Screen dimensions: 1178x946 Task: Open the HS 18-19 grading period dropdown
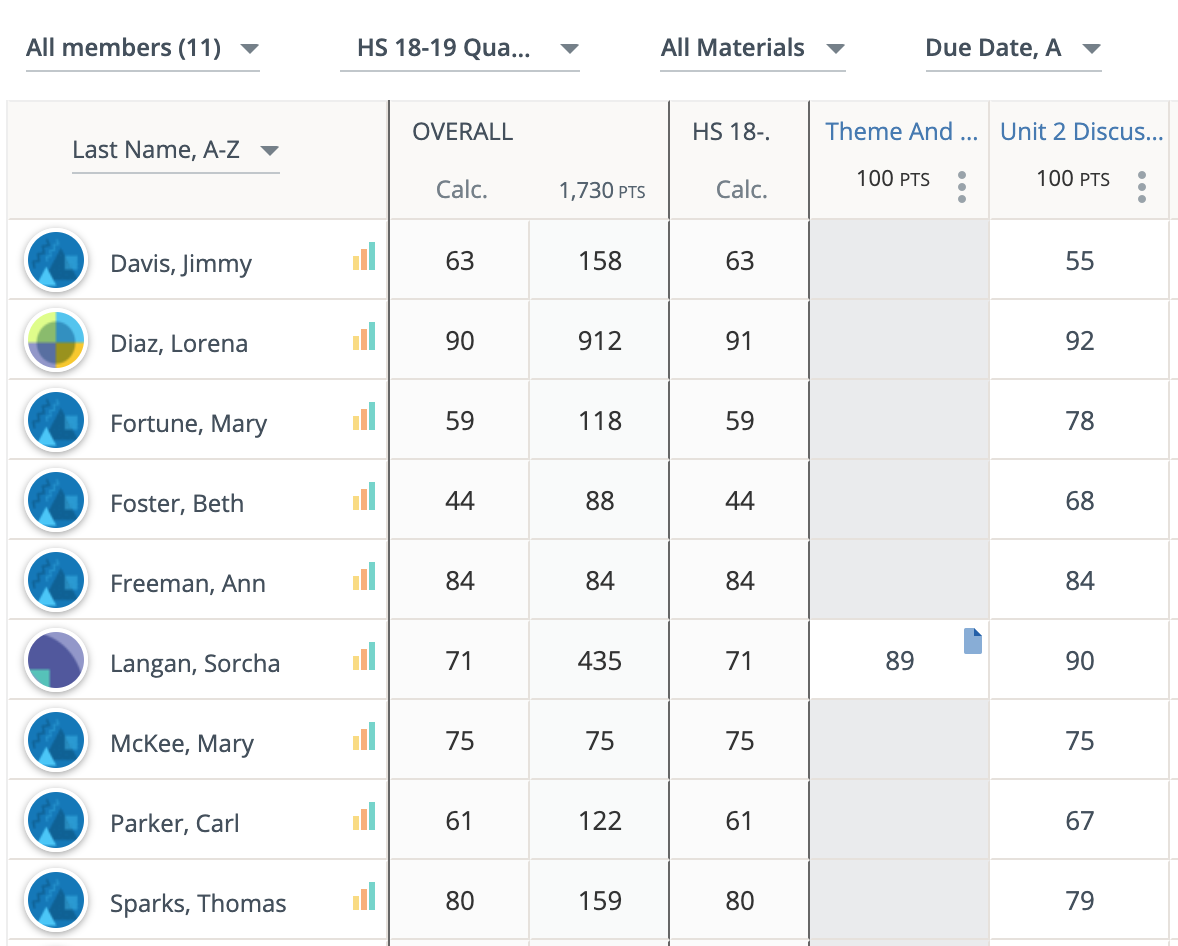click(x=459, y=49)
